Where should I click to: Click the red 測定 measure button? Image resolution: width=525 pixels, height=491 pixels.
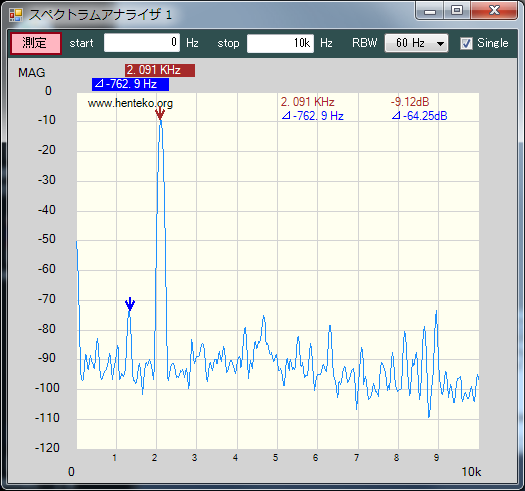pos(35,43)
